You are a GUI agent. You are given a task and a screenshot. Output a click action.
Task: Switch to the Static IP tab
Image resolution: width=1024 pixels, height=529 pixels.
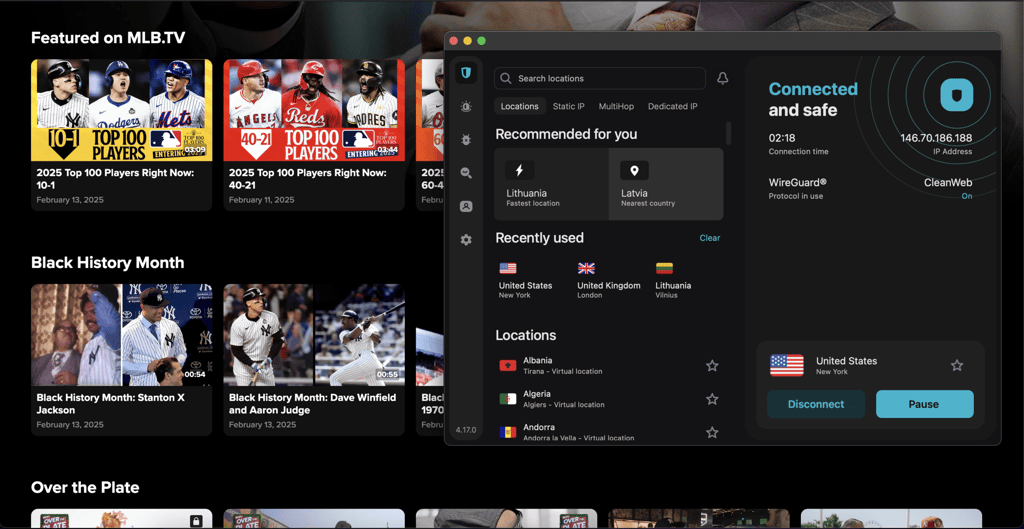[569, 106]
